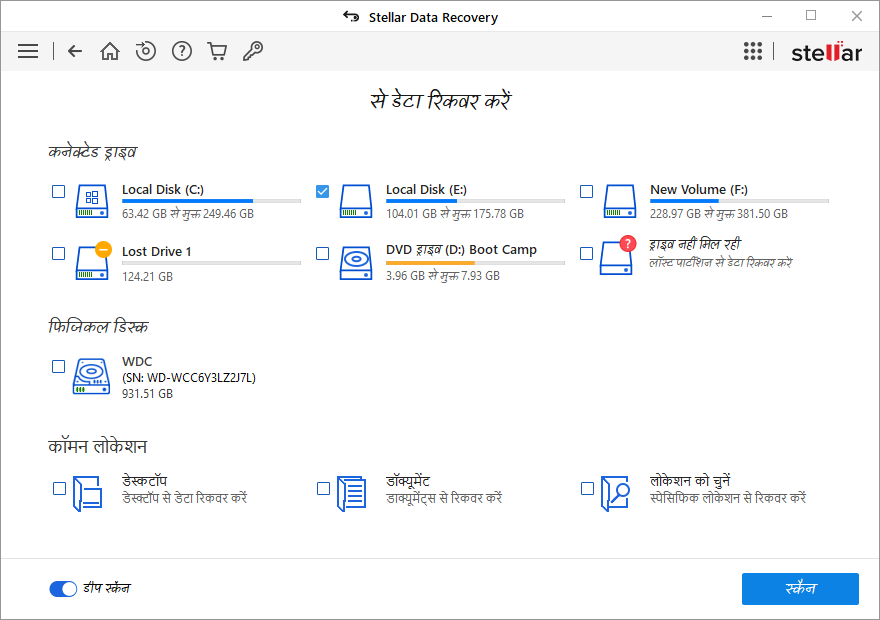Open the Help question mark icon
The image size is (880, 620).
click(x=182, y=51)
